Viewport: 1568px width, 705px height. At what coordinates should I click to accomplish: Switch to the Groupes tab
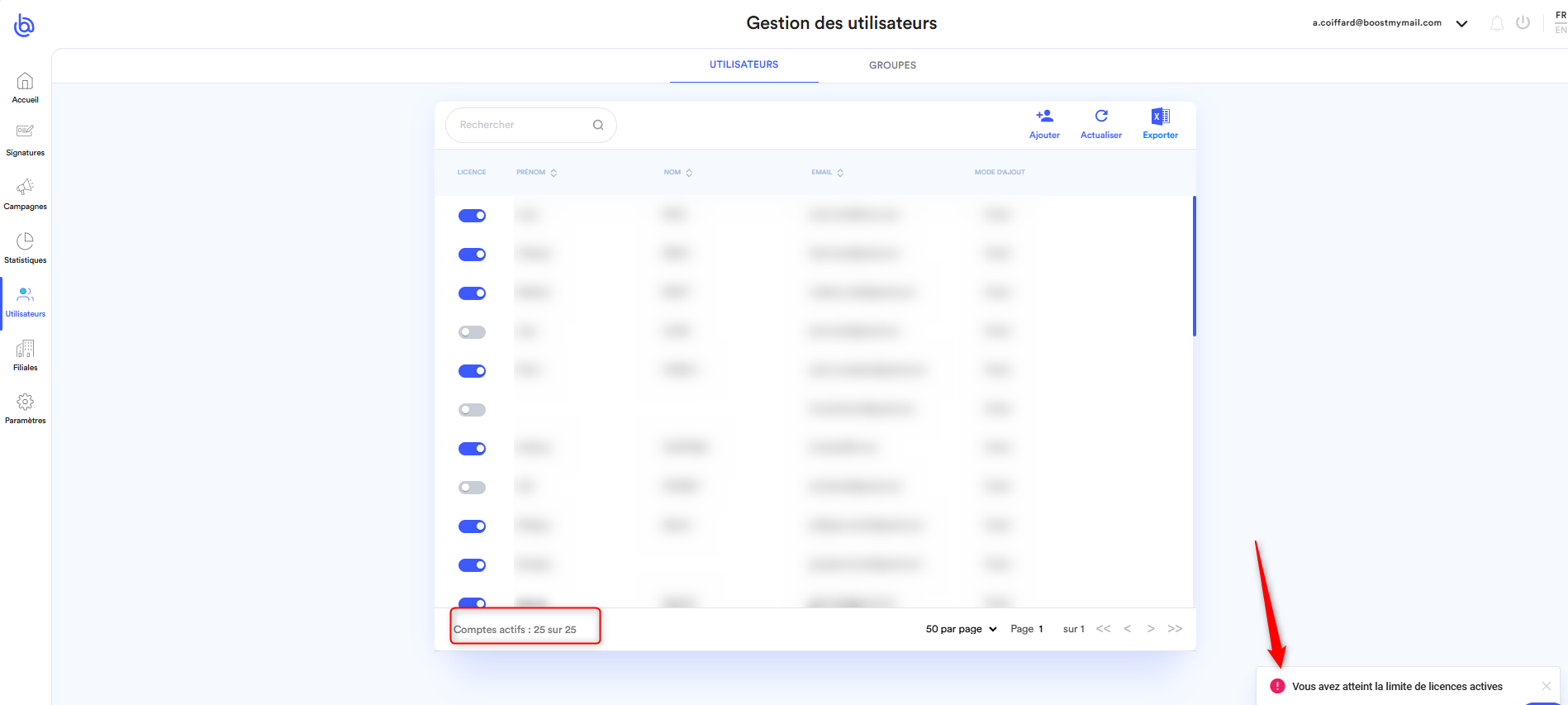pos(892,65)
